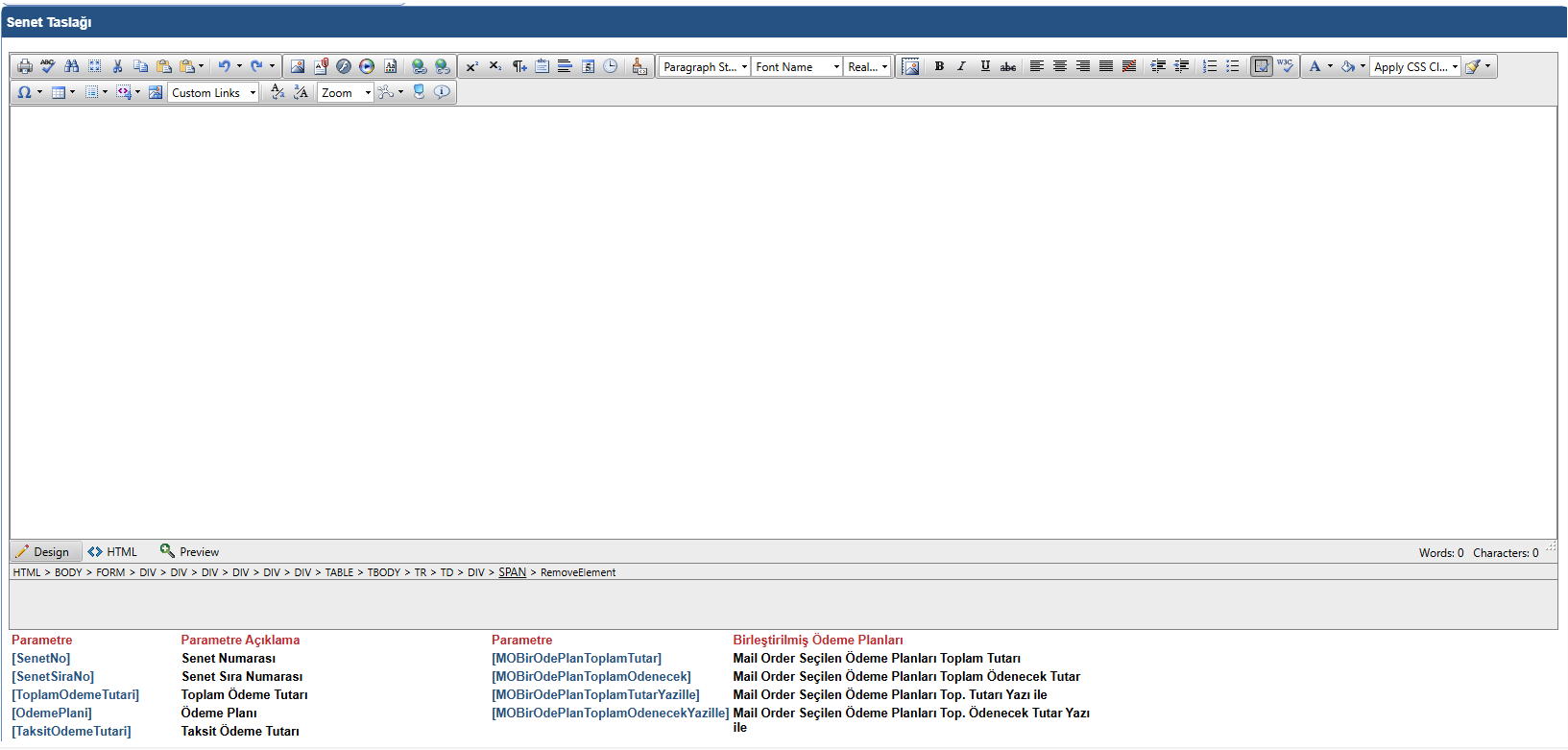1568x750 pixels.
Task: Switch to the HTML tab
Action: [x=112, y=552]
